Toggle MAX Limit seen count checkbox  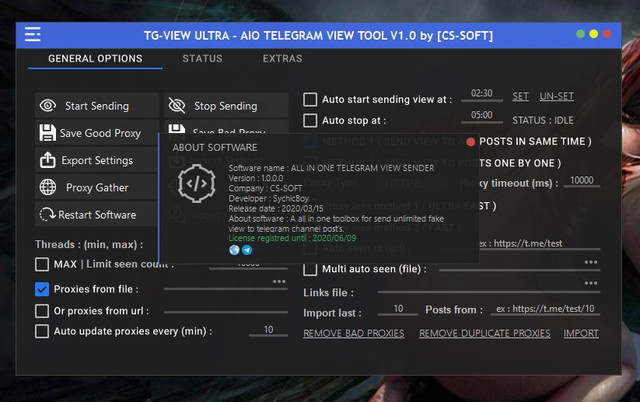tap(42, 264)
